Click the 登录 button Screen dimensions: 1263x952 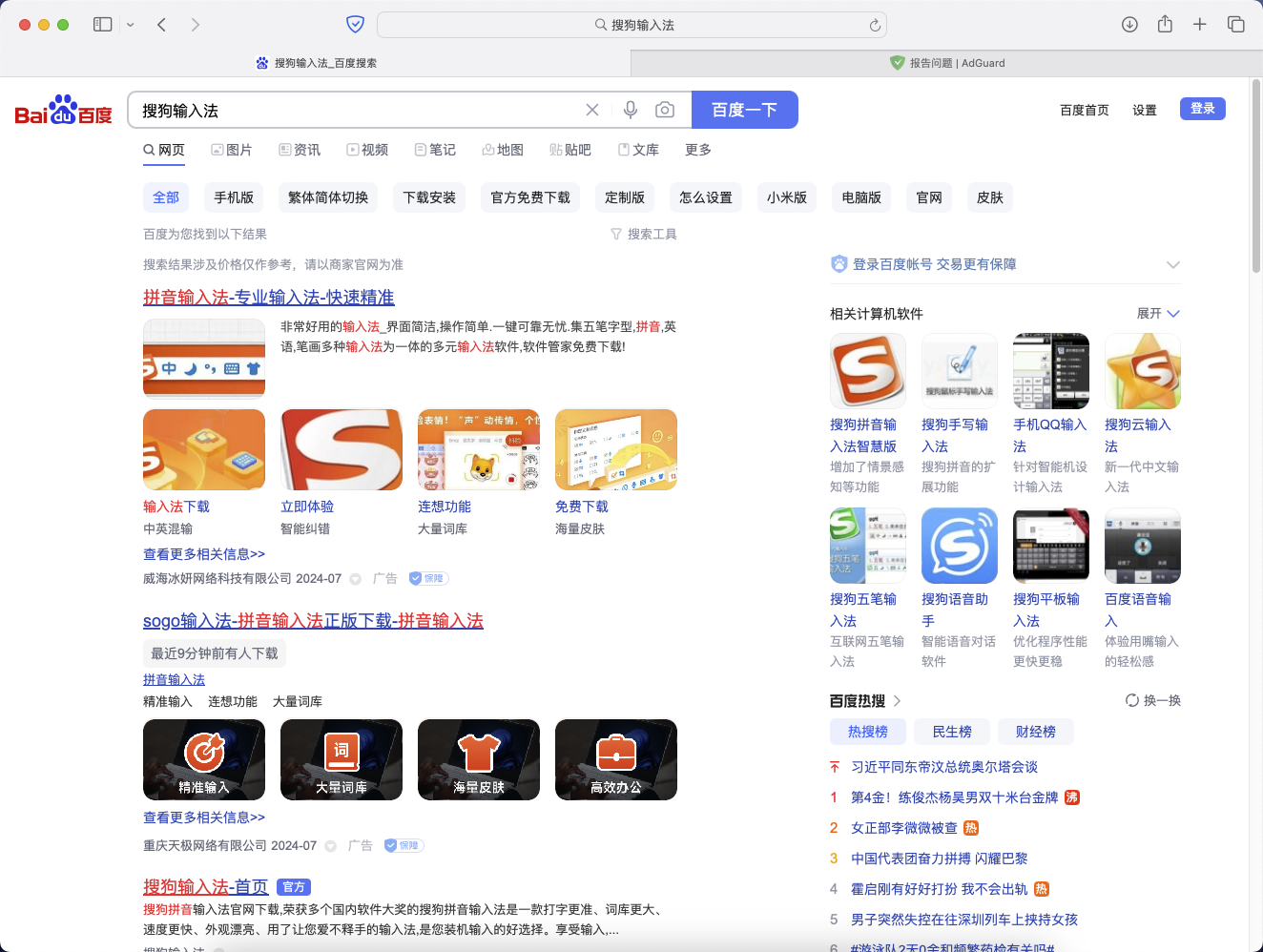pos(1203,109)
